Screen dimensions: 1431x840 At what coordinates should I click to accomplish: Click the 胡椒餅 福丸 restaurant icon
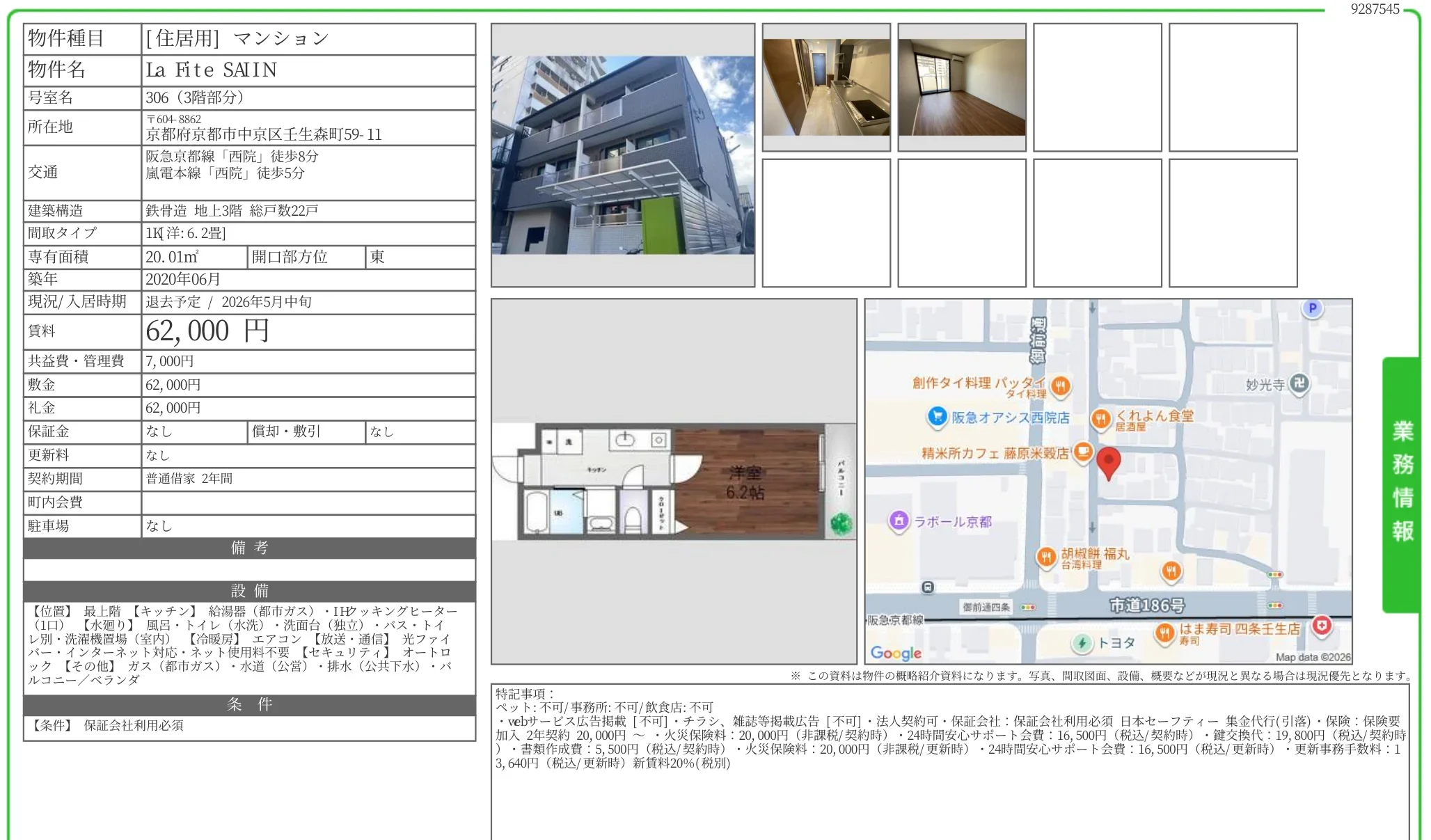[x=1046, y=556]
